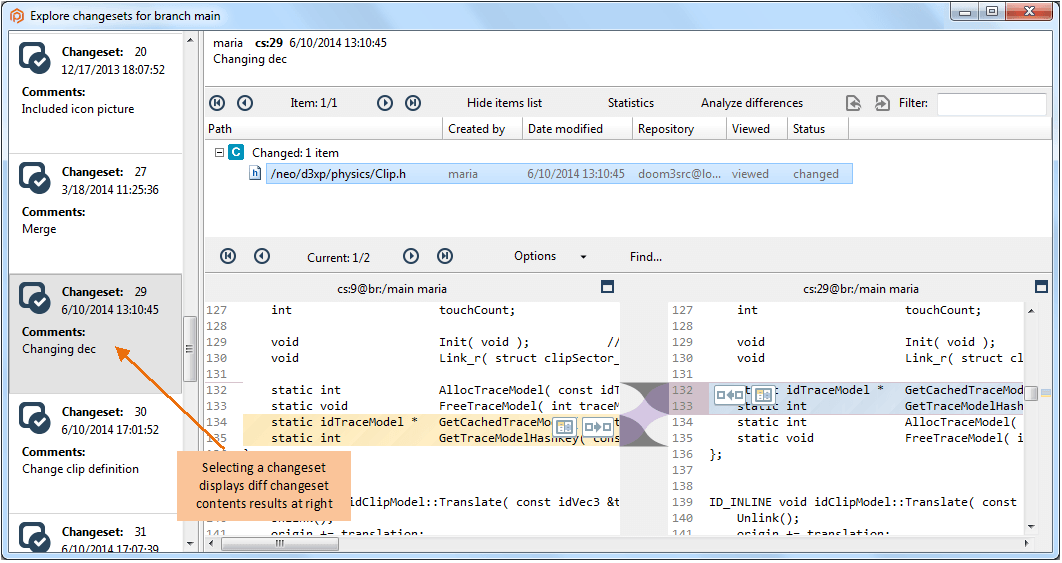Sort by Repository column header
The height and width of the screenshot is (563, 1062).
point(679,129)
